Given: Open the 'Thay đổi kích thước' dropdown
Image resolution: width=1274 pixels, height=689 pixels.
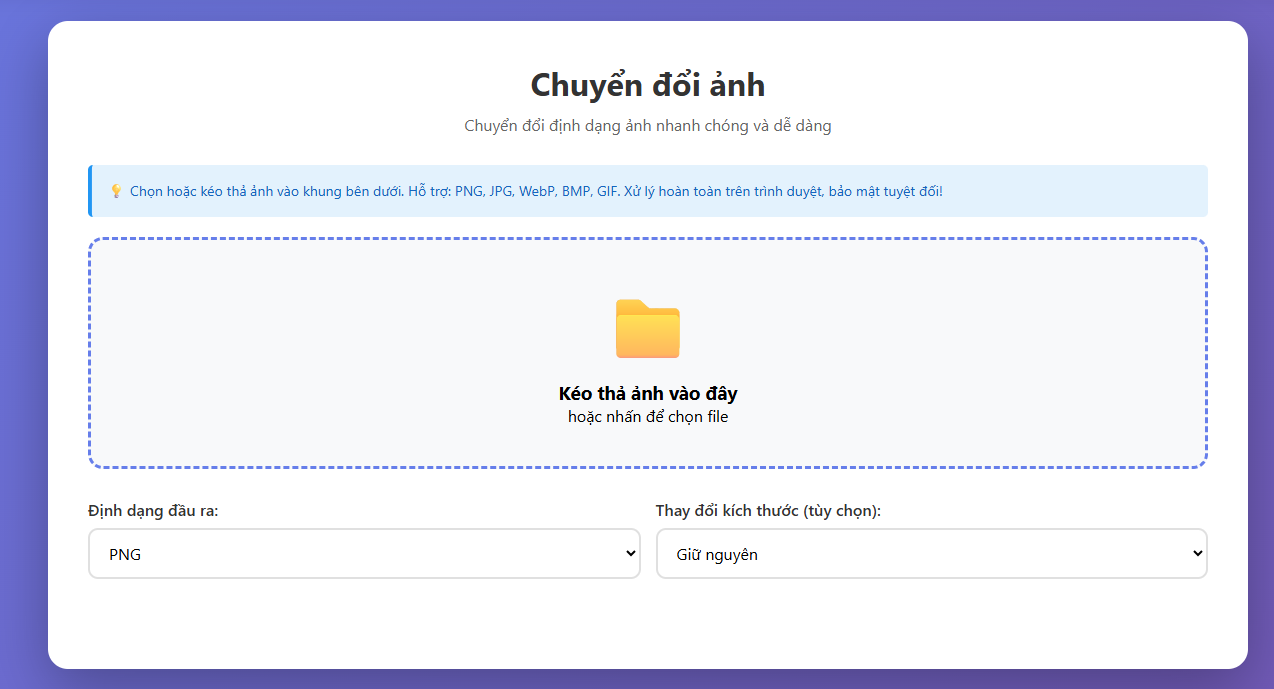Looking at the screenshot, I should coord(931,553).
